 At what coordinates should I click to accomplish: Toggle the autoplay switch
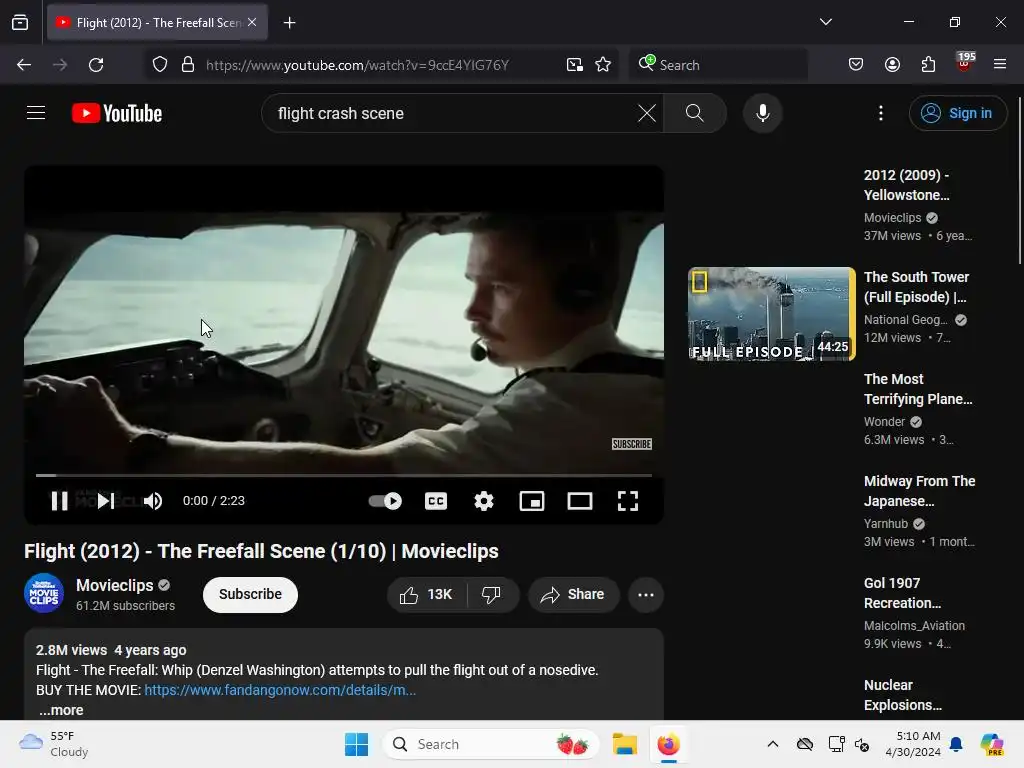[385, 501]
